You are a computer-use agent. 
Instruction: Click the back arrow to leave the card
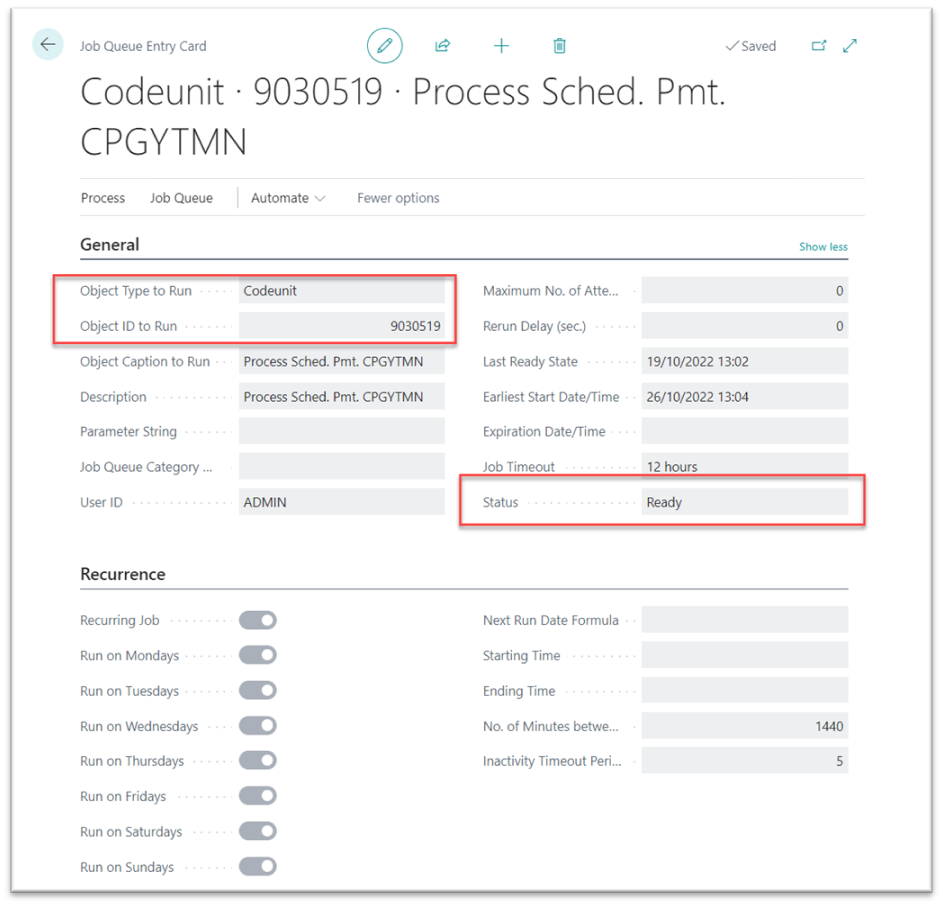click(47, 45)
